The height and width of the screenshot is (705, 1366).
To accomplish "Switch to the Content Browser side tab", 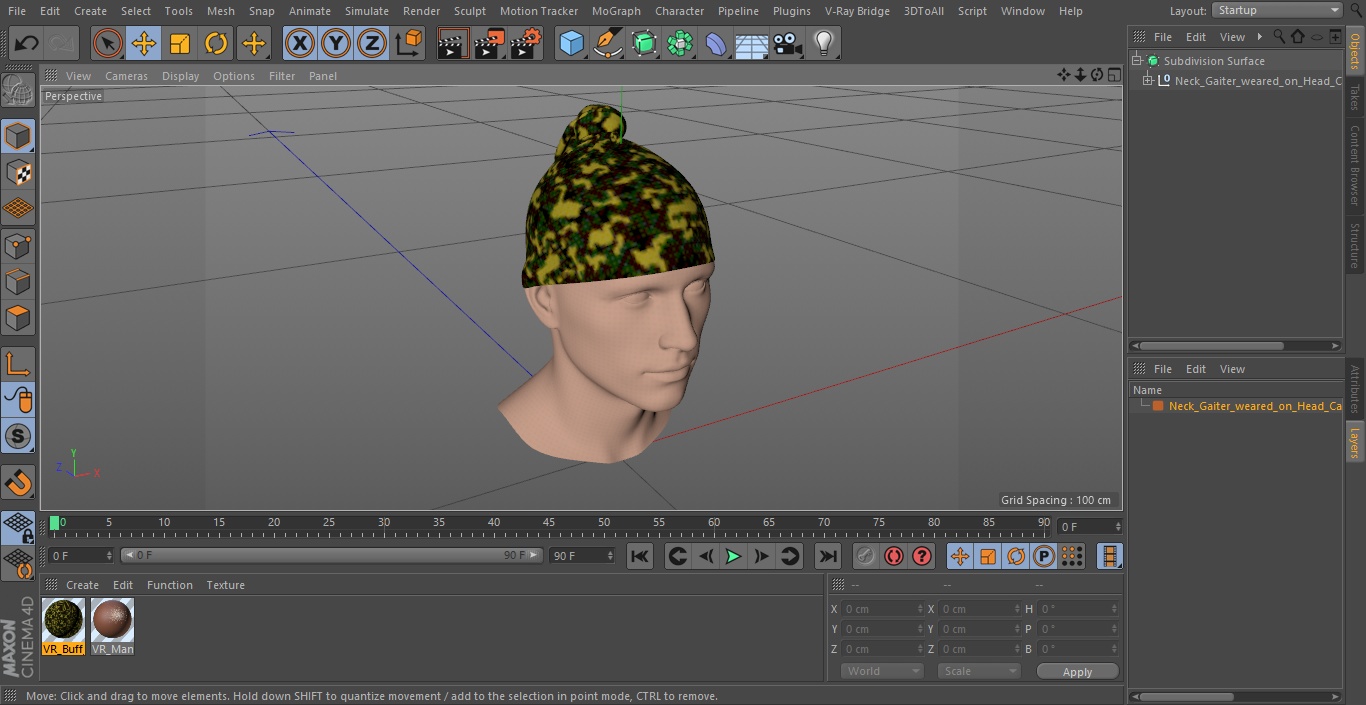I will click(1354, 165).
